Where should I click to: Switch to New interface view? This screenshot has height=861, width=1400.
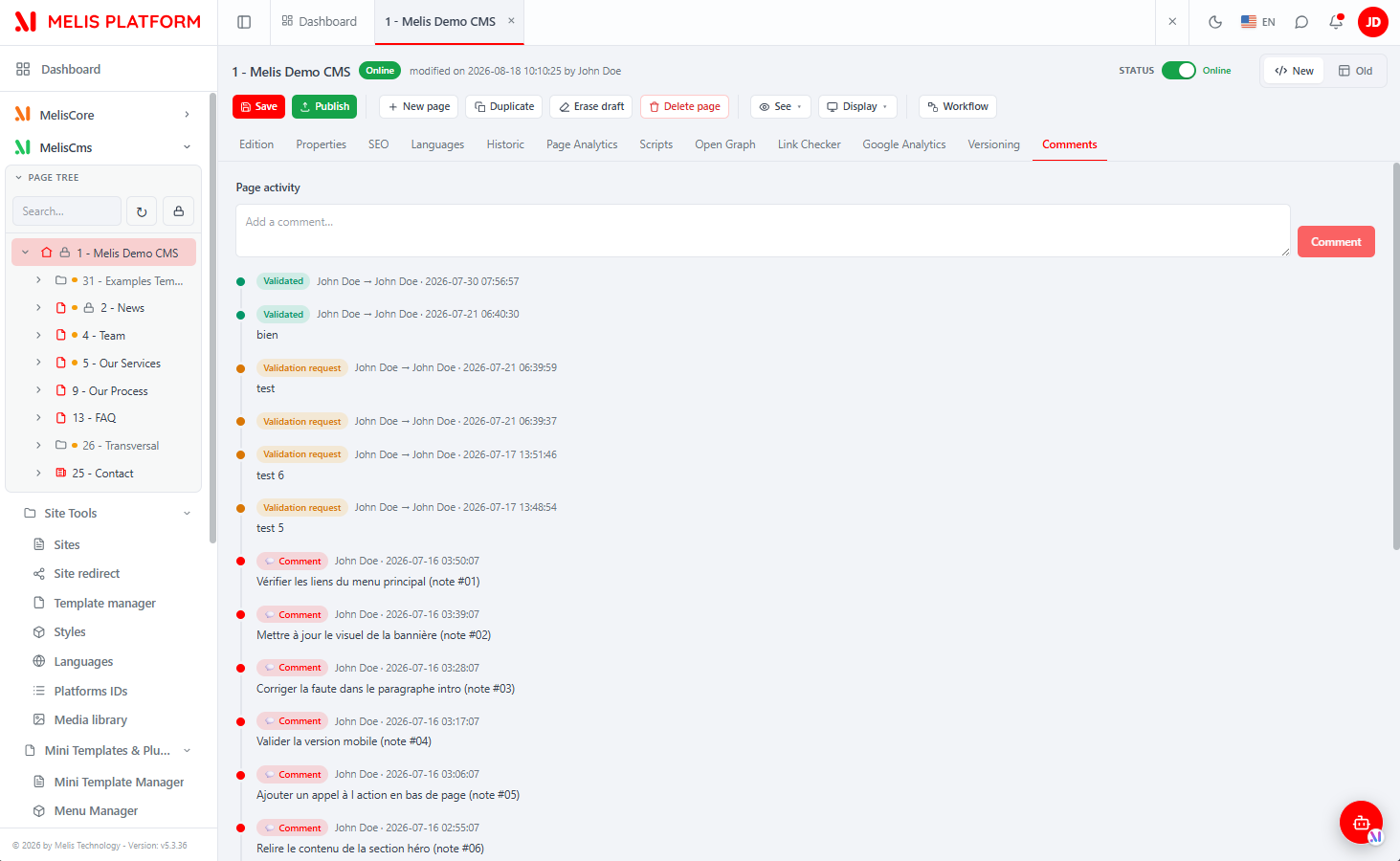click(x=1294, y=71)
